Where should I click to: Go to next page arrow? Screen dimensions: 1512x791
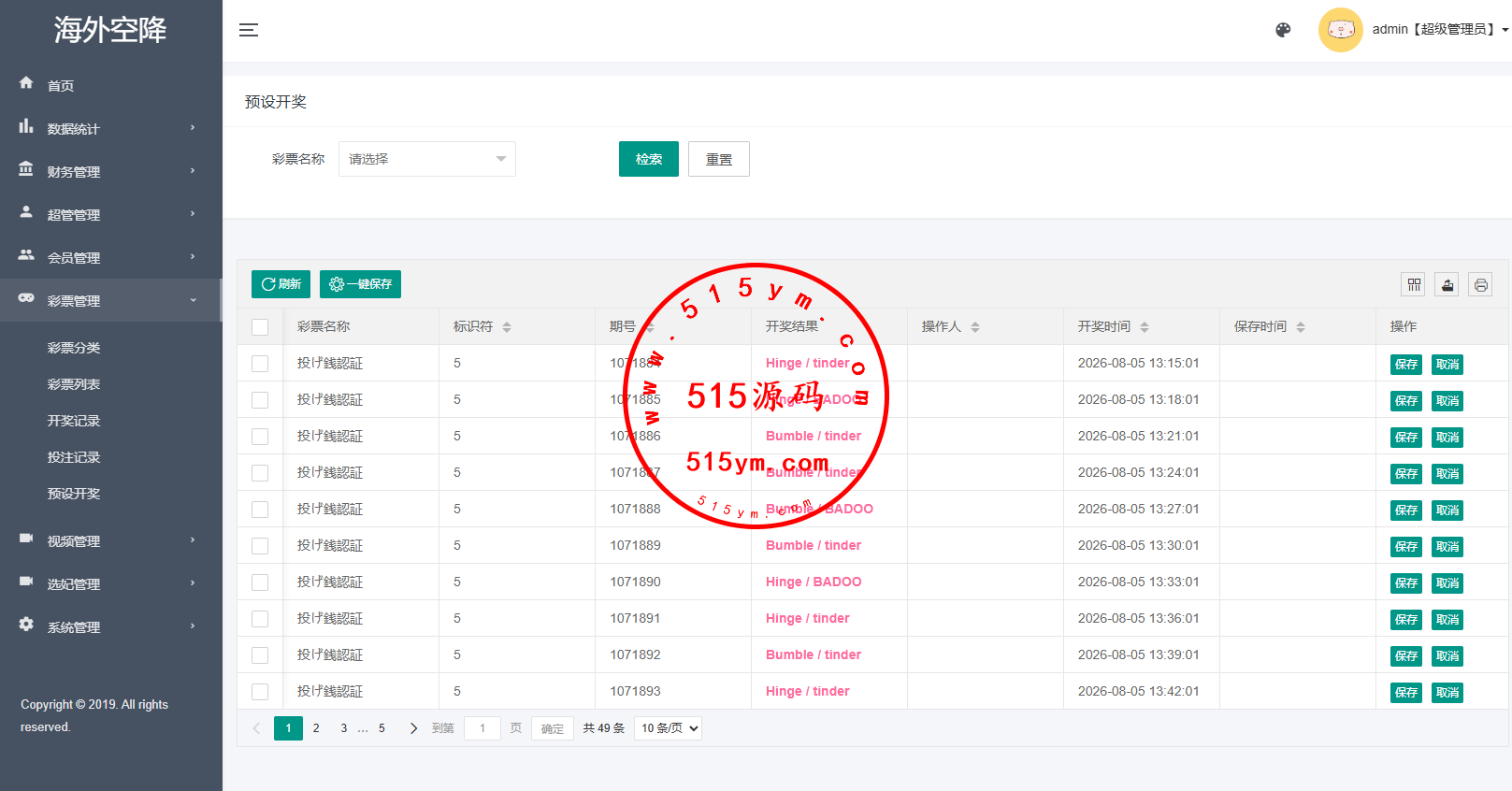413,728
